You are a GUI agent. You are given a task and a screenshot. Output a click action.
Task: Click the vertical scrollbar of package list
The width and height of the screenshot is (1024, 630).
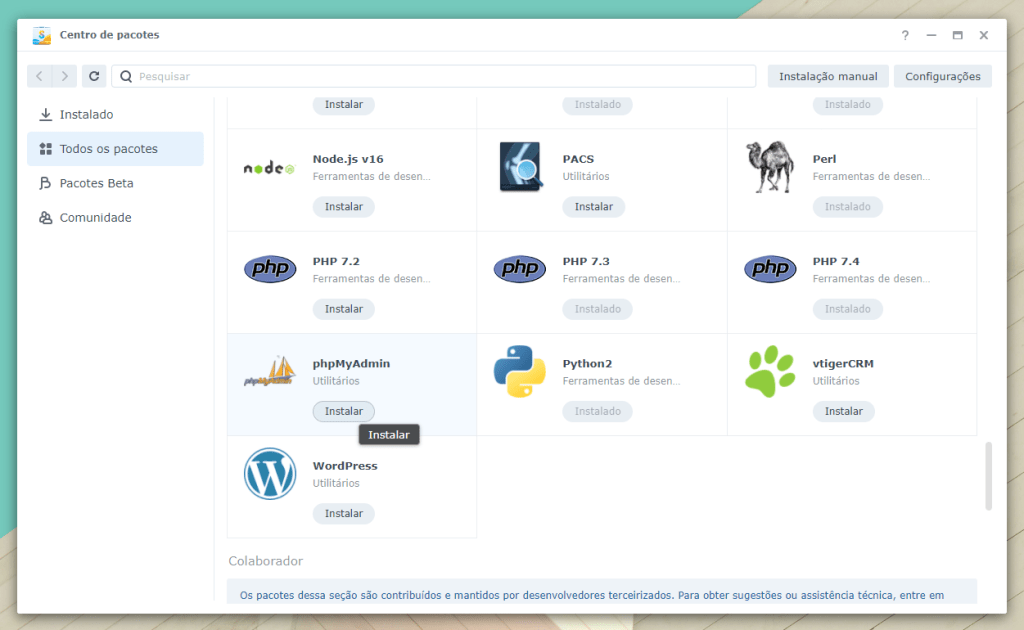989,475
